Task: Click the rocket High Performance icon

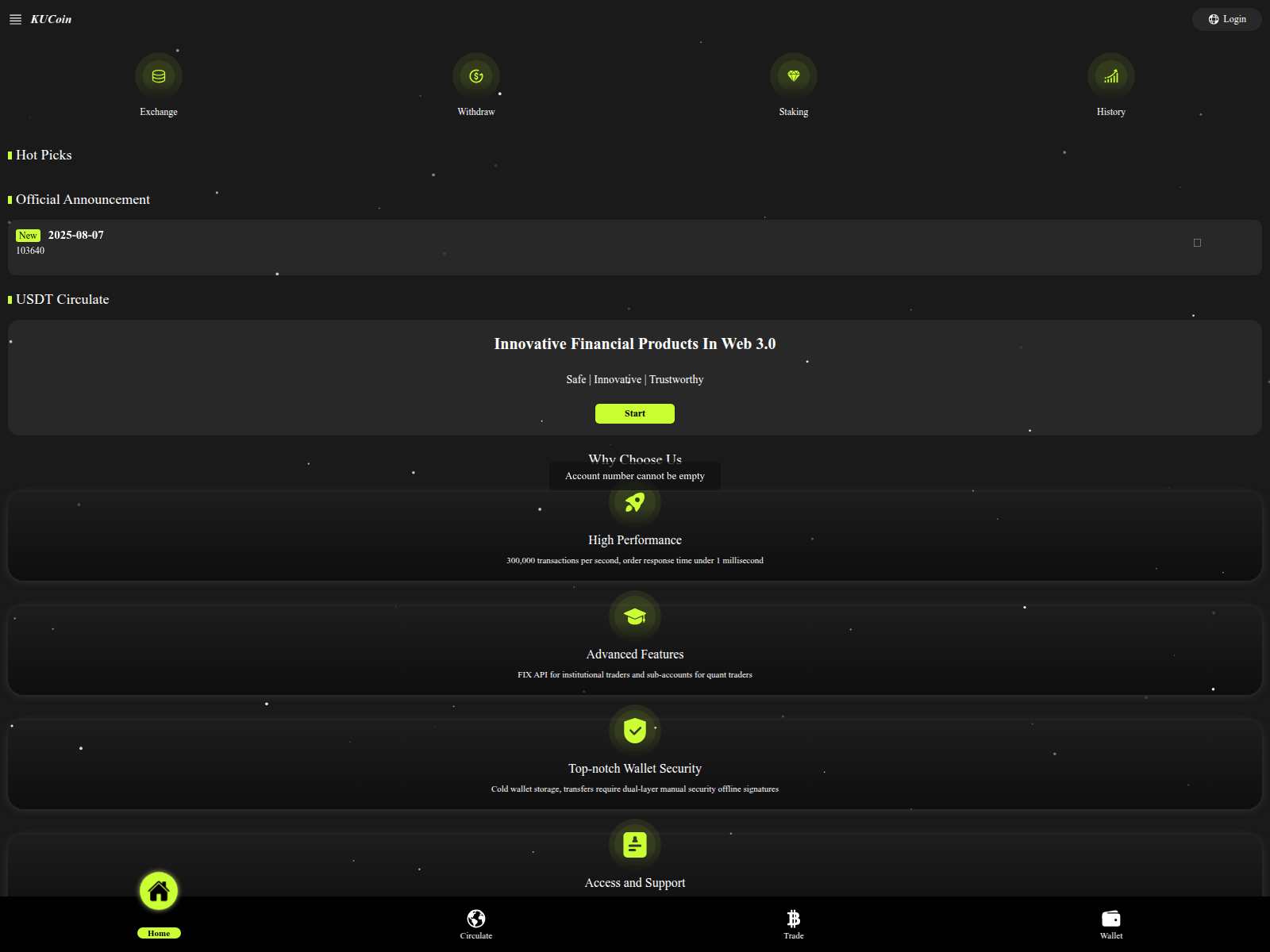Action: click(635, 503)
